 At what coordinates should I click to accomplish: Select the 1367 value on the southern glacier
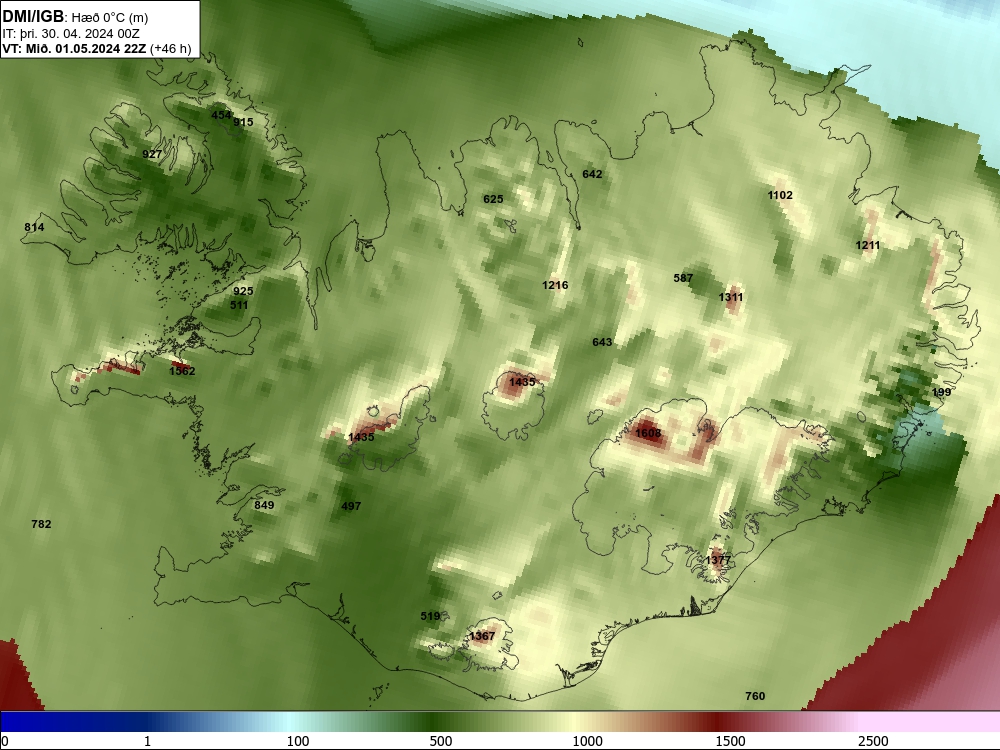point(482,636)
